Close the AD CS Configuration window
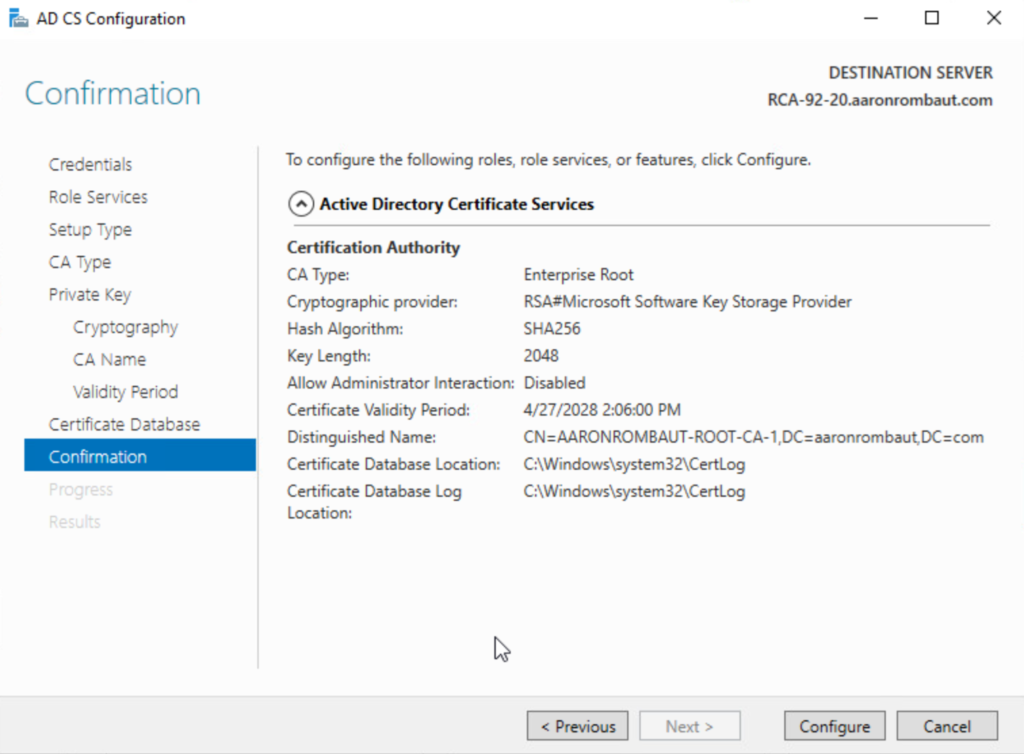Viewport: 1024px width, 754px height. pos(993,18)
